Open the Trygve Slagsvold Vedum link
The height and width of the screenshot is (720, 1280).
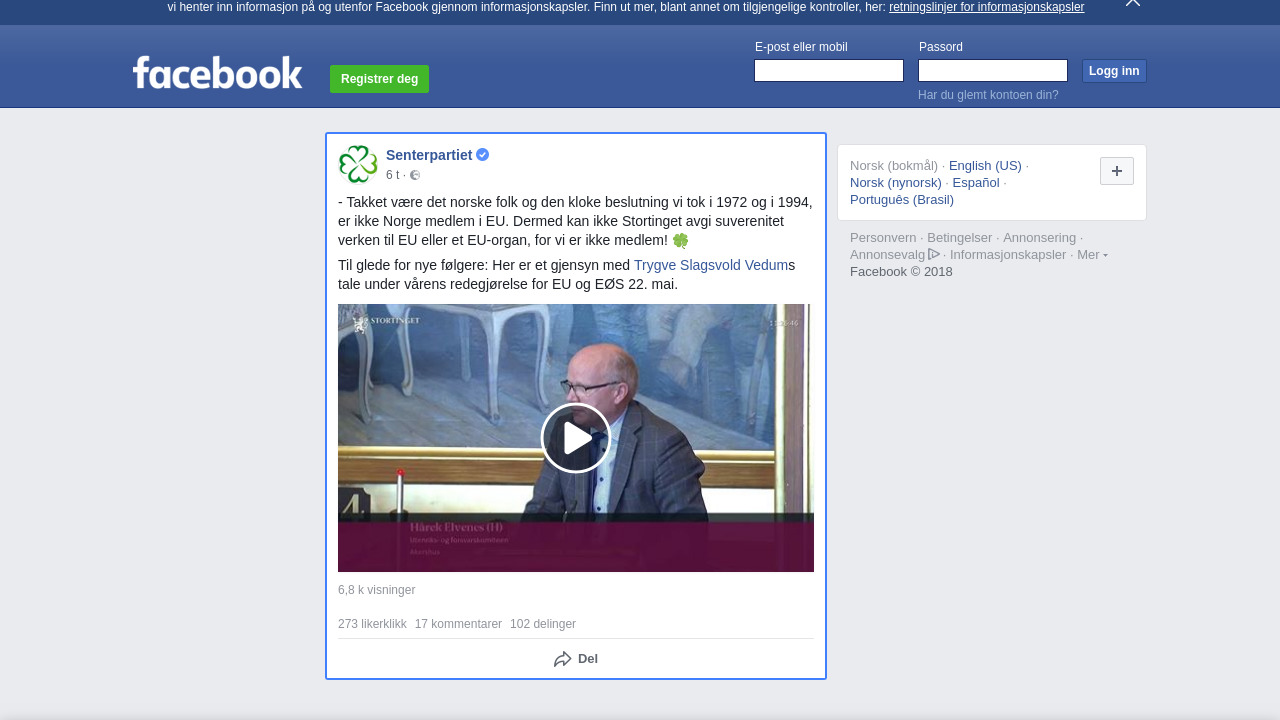pyautogui.click(x=710, y=265)
